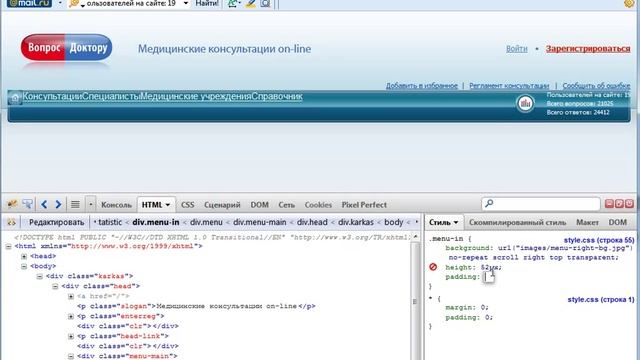Select div.karkas in the breadcrumb path
This screenshot has height=360, width=640.
coord(356,222)
